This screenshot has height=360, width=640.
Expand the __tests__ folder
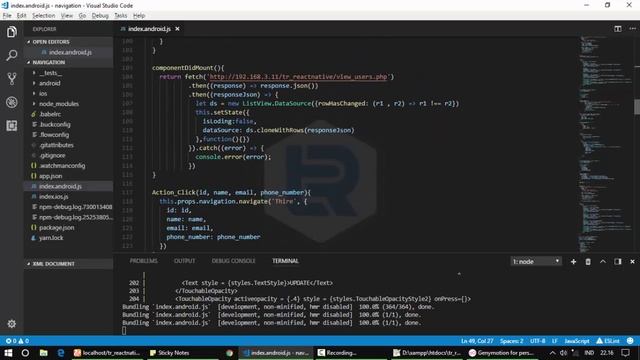click(51, 73)
